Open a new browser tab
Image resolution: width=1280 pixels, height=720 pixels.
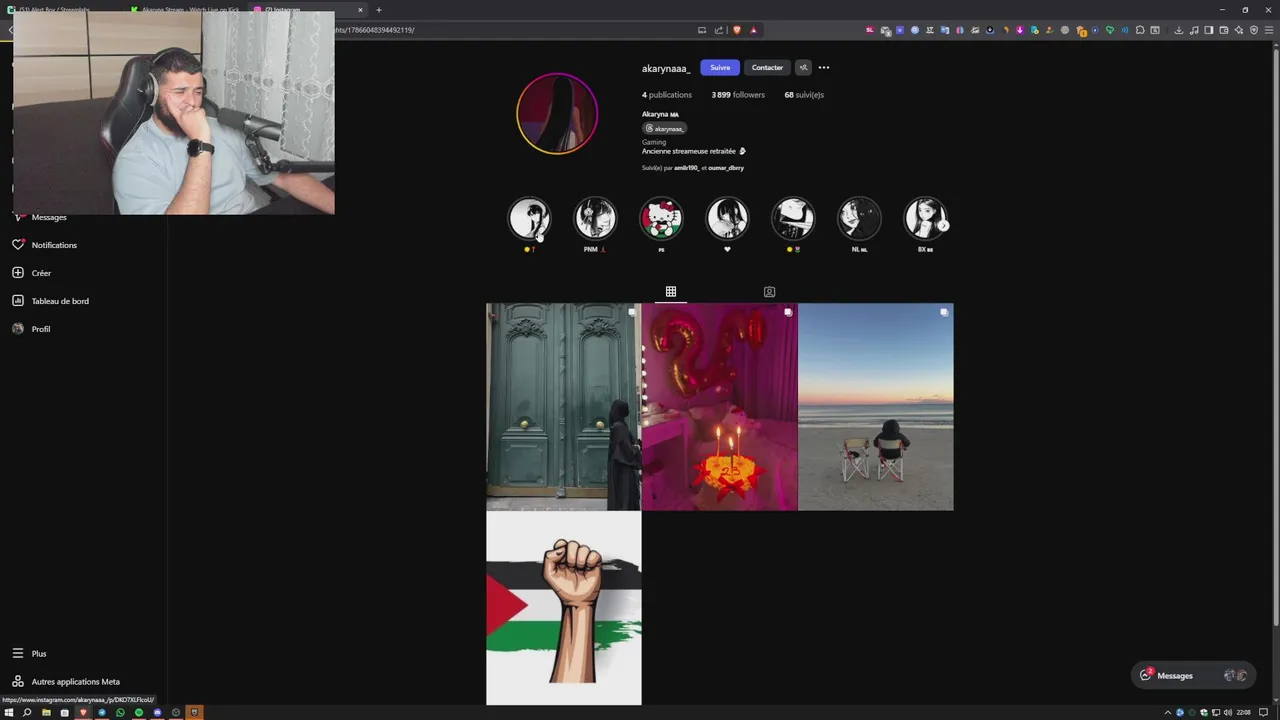click(x=378, y=10)
